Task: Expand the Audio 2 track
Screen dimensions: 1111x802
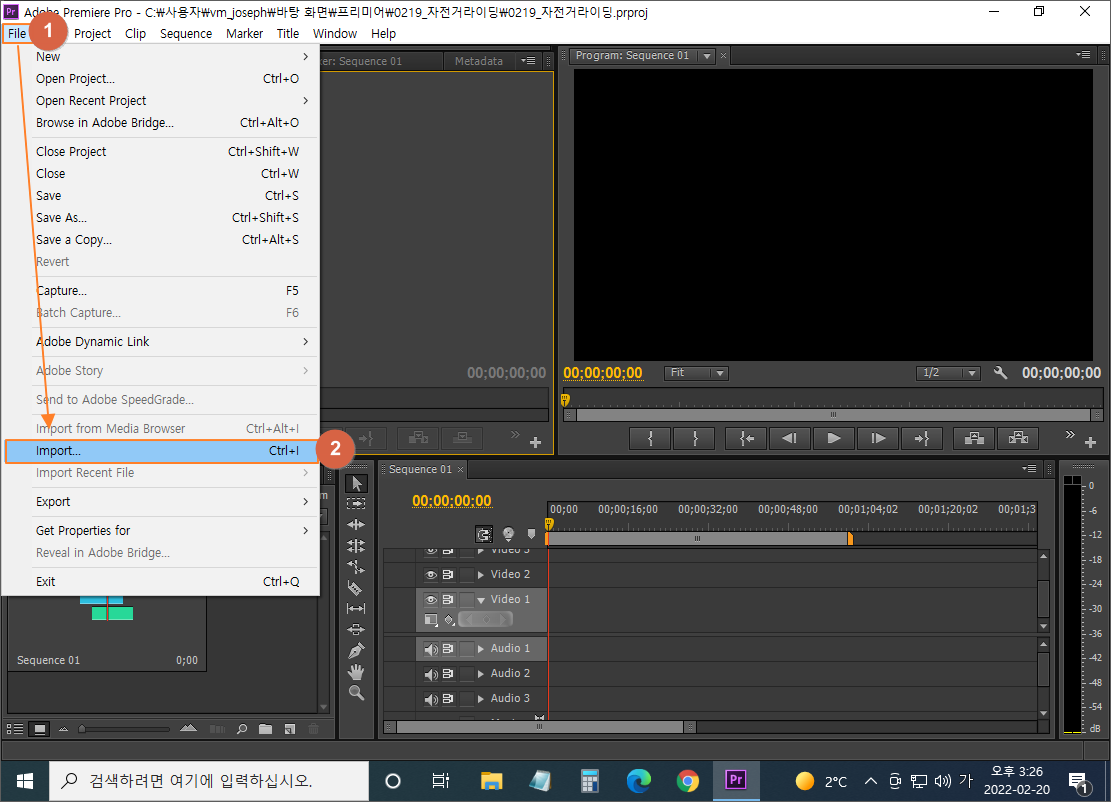Action: click(x=481, y=674)
